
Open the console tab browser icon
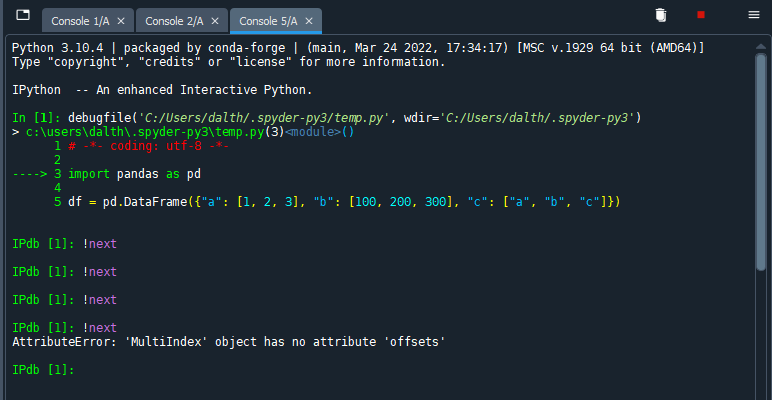pyautogui.click(x=23, y=15)
